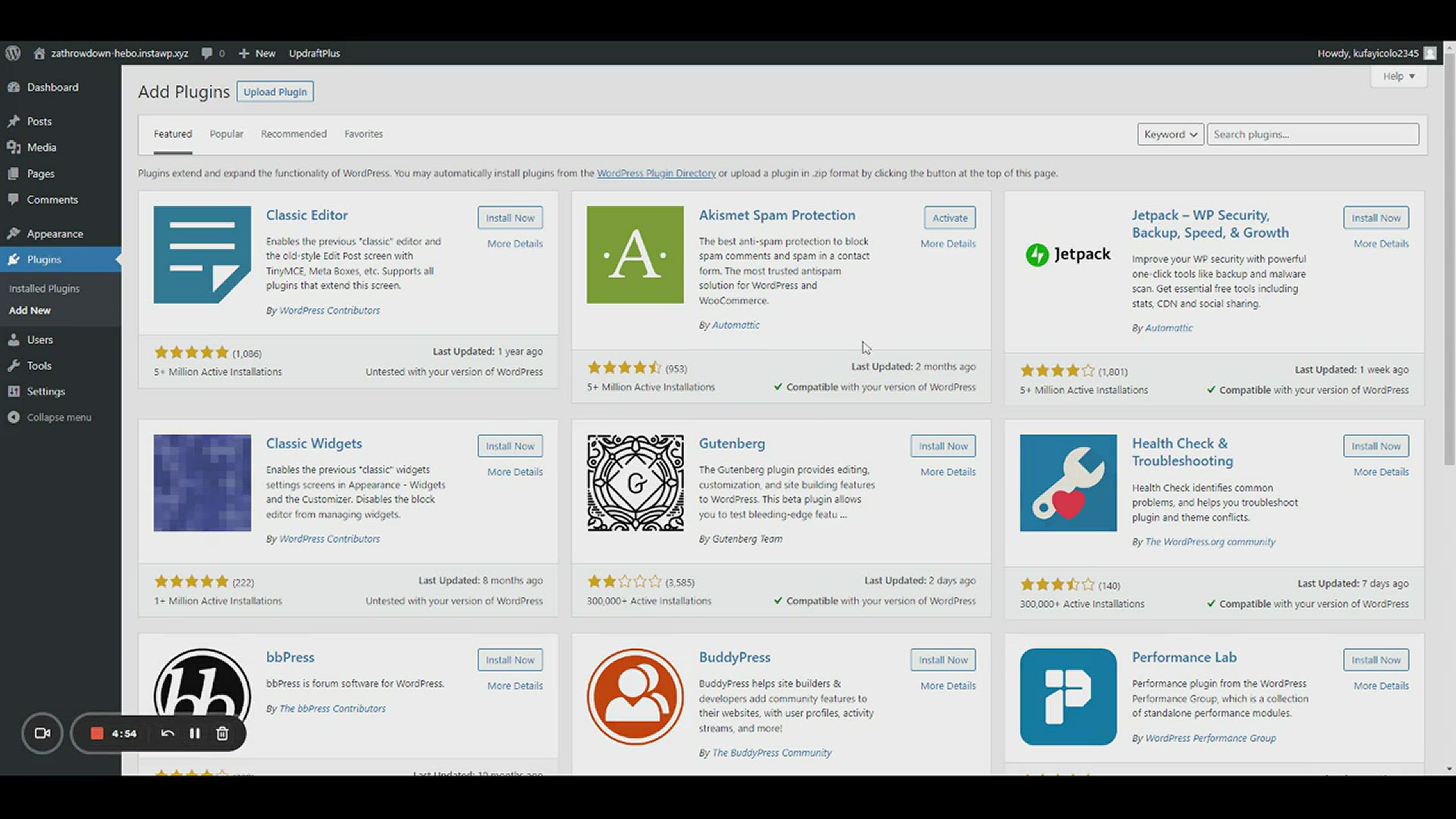
Task: Click the Pages icon in the sidebar
Action: (14, 174)
